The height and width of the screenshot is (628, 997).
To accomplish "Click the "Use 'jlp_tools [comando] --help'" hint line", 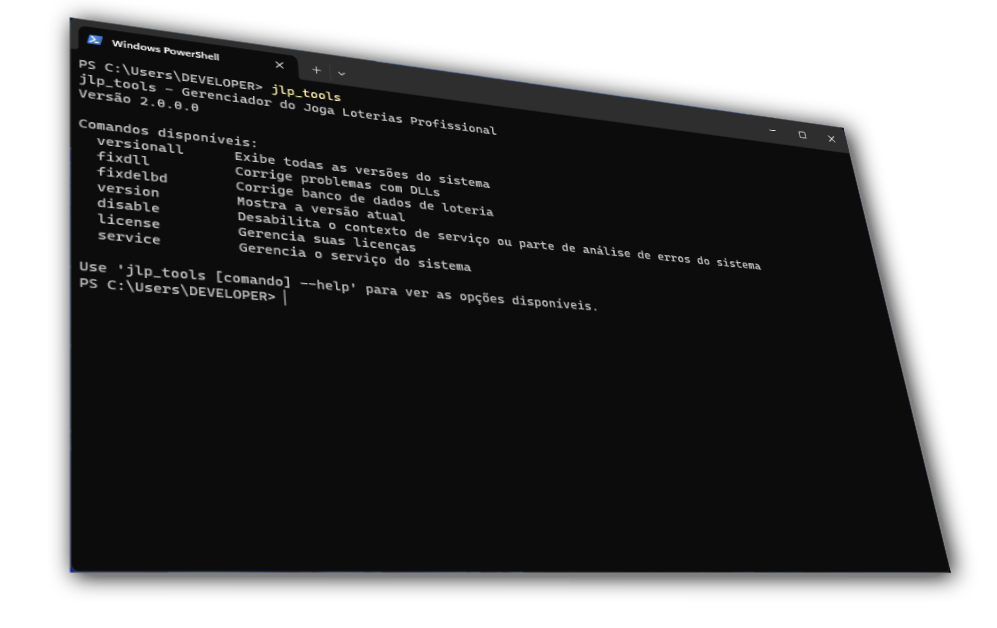I will (x=338, y=285).
